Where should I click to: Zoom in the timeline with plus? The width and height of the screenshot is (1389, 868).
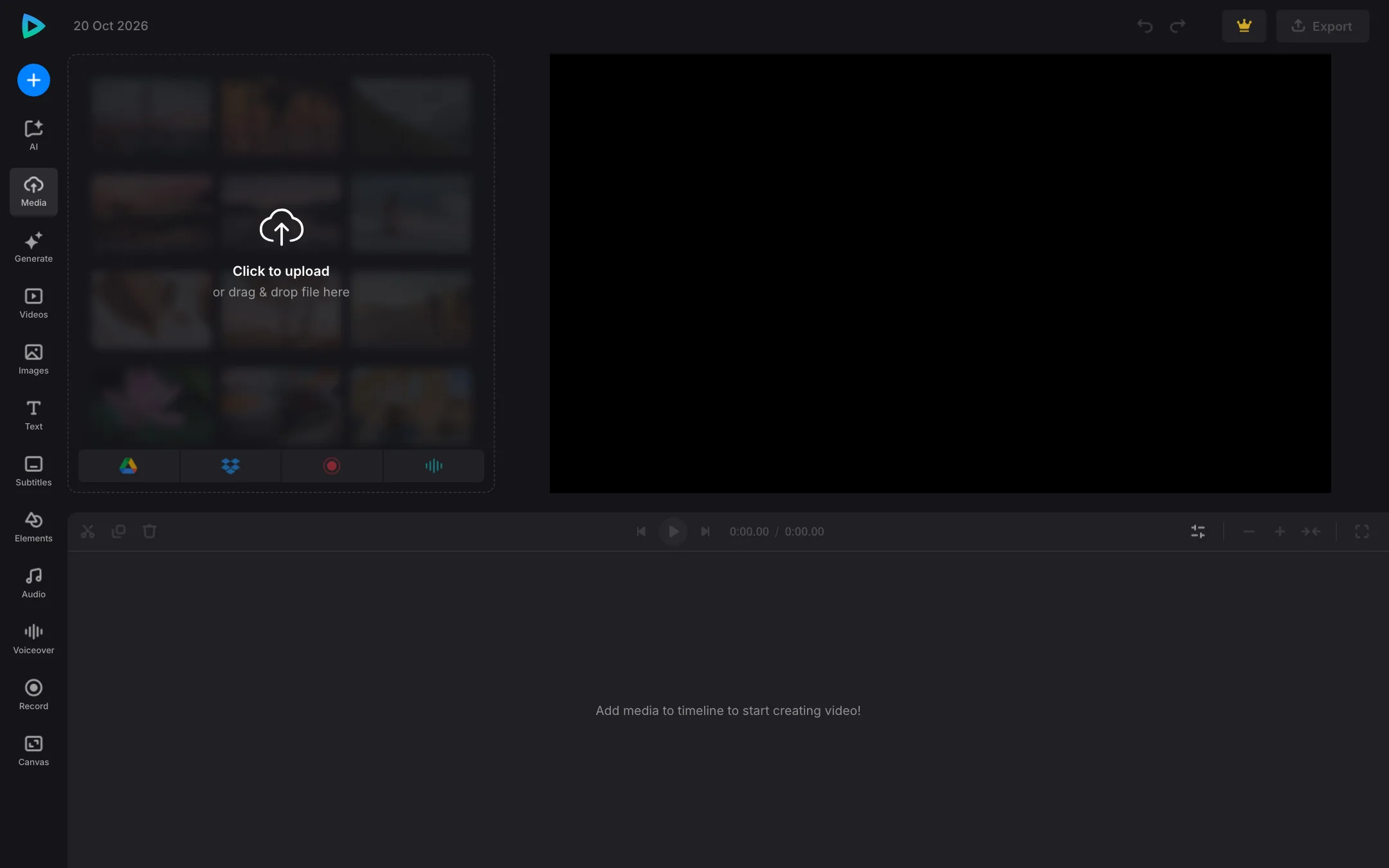coord(1280,532)
